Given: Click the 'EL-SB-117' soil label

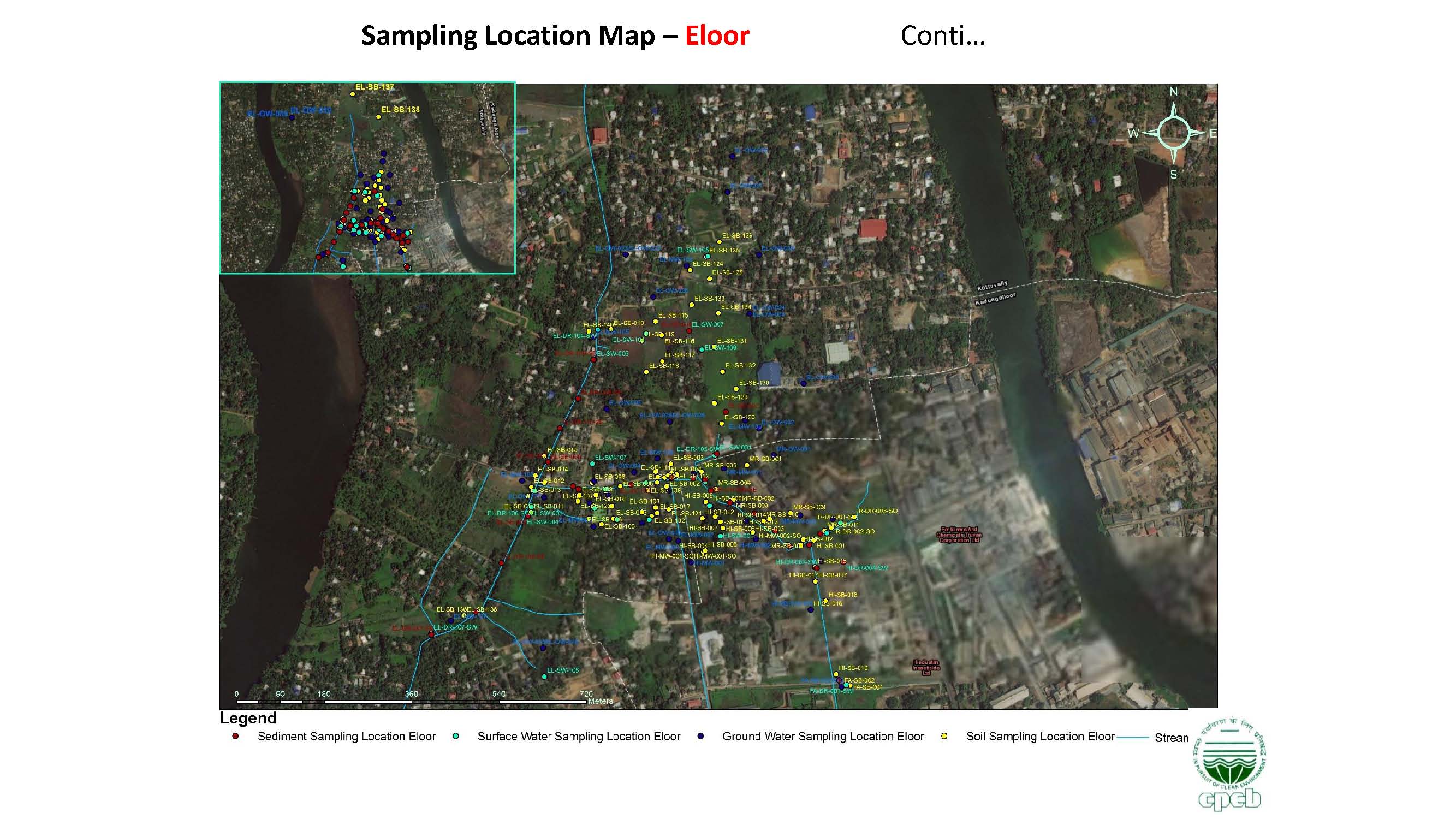Looking at the screenshot, I should click(679, 355).
